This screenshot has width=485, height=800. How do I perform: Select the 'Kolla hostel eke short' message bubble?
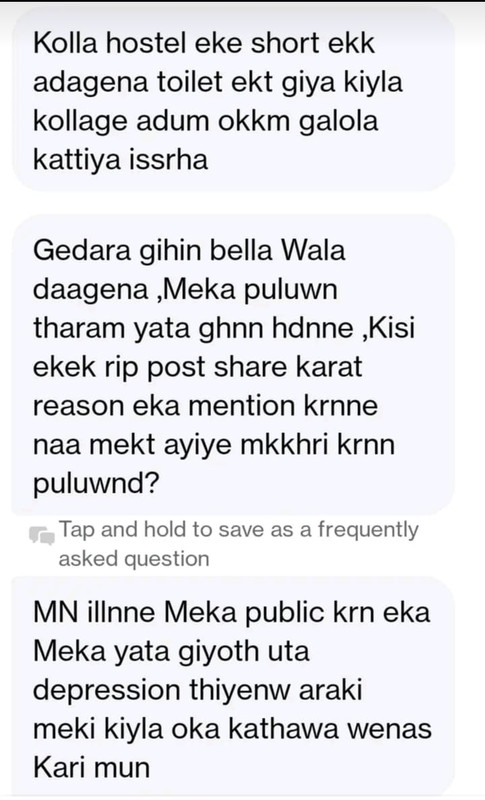[x=233, y=100]
